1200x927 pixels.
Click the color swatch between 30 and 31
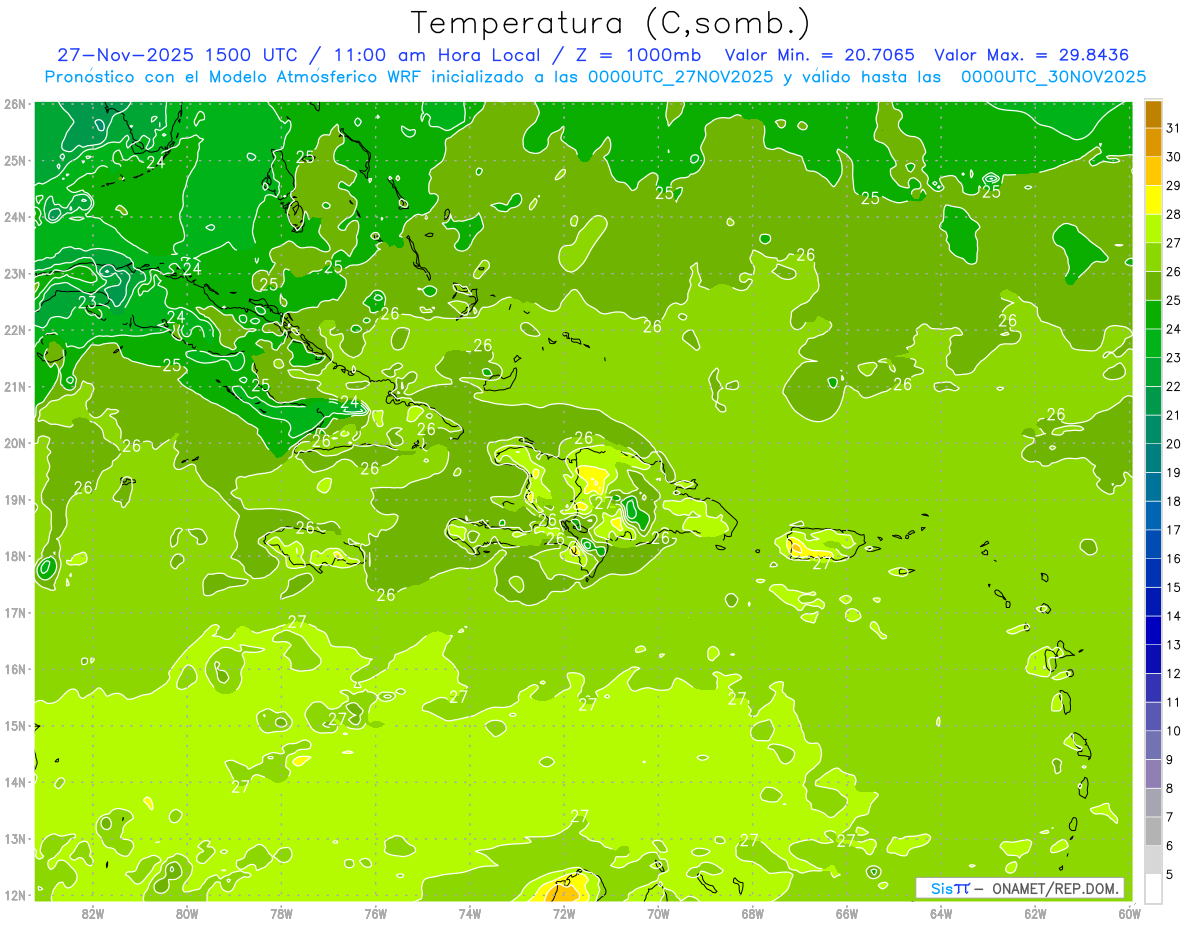[x=1154, y=142]
